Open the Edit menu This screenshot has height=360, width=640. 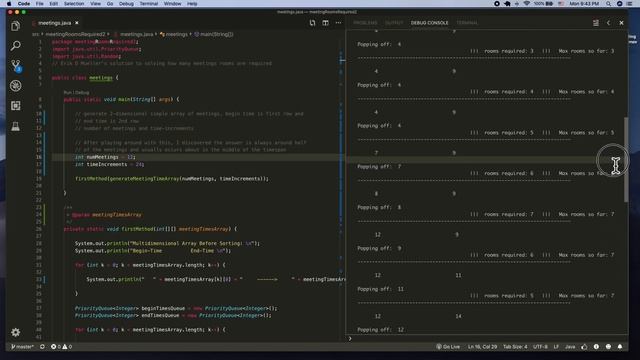(x=53, y=4)
